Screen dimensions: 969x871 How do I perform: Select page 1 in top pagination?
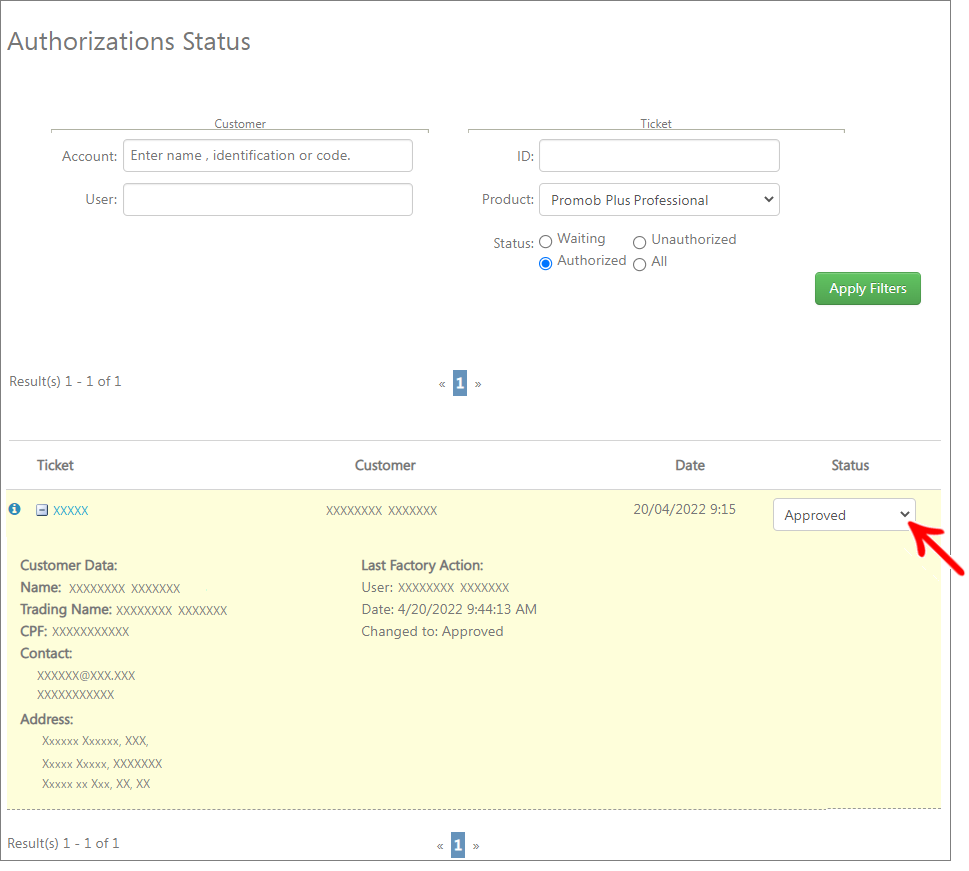460,383
